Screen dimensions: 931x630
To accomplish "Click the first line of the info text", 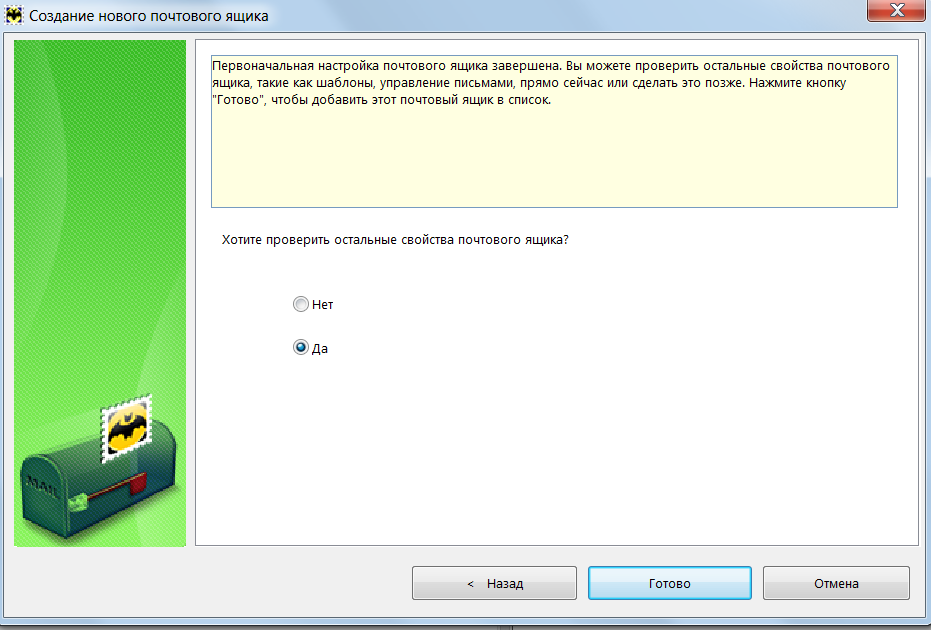I will pos(550,66).
